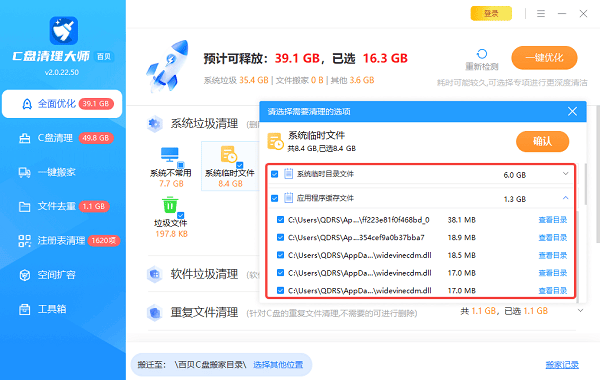Click the 38.1 MB size value
The image size is (600, 380).
tap(461, 220)
